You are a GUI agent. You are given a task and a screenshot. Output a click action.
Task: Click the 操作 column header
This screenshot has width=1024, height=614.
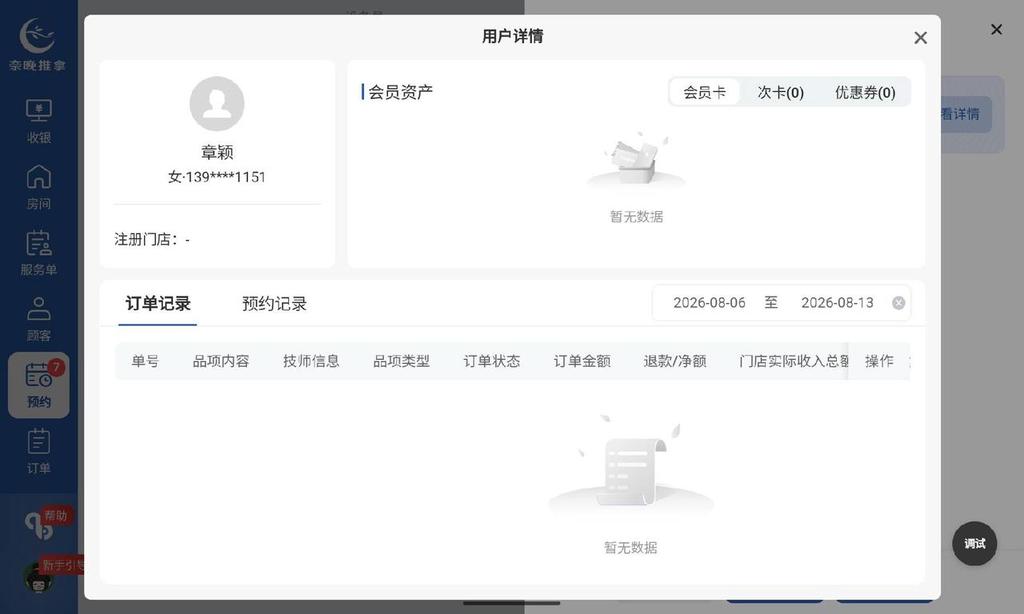tap(879, 361)
